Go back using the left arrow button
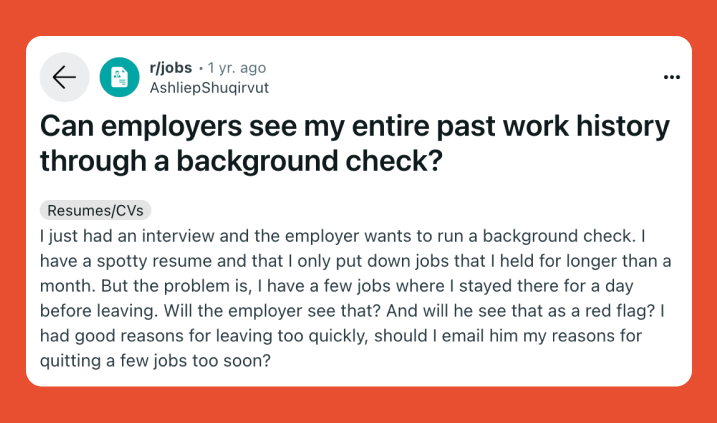This screenshot has width=717, height=423. (x=64, y=77)
